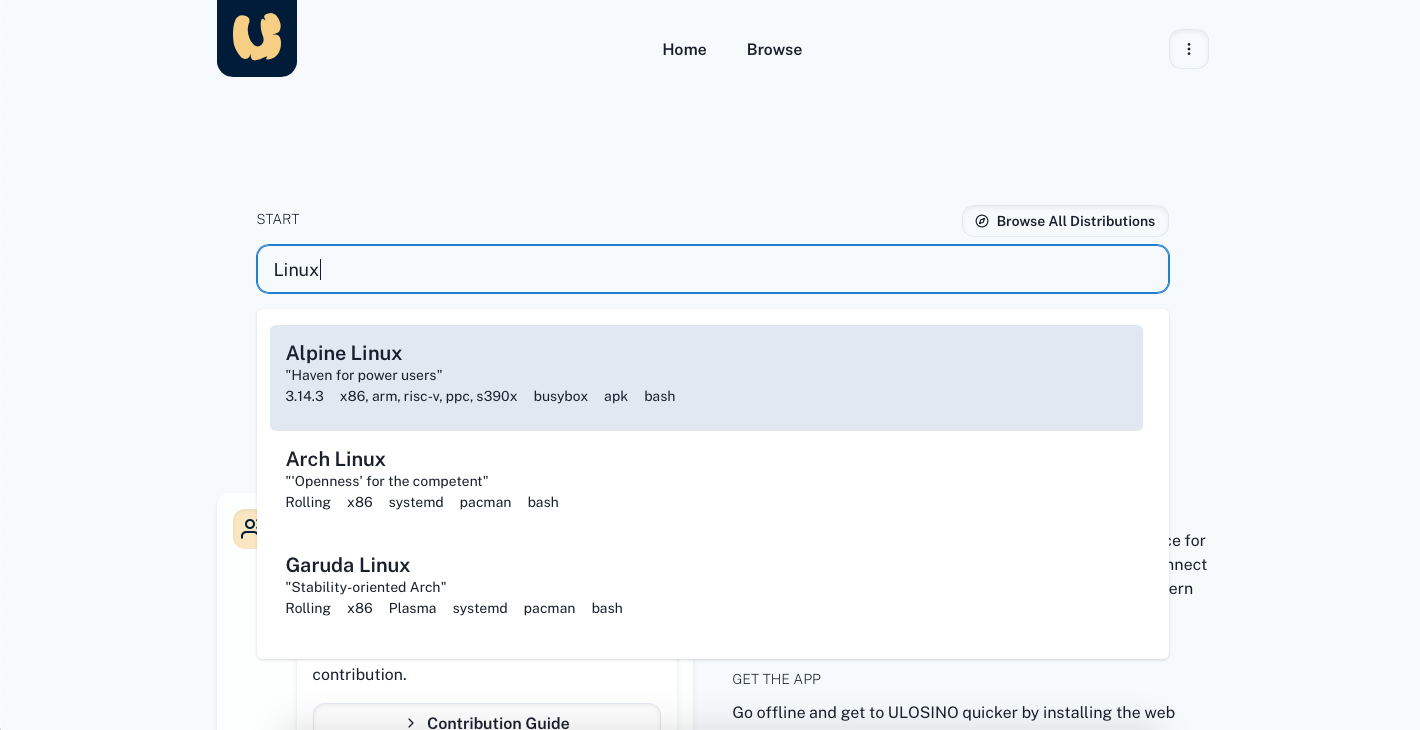The image size is (1420, 730).
Task: Click the compass icon in Browse All Distributions
Action: pyautogui.click(x=982, y=221)
